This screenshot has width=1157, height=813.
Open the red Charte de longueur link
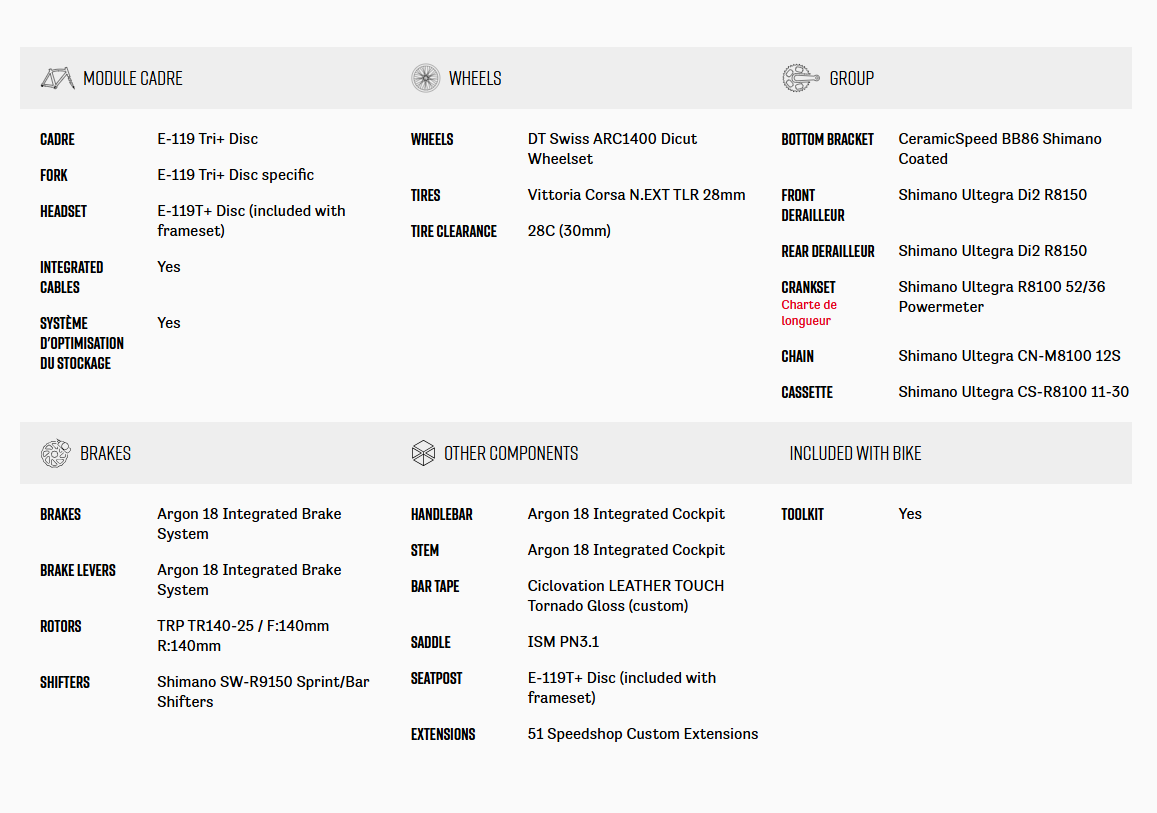809,313
